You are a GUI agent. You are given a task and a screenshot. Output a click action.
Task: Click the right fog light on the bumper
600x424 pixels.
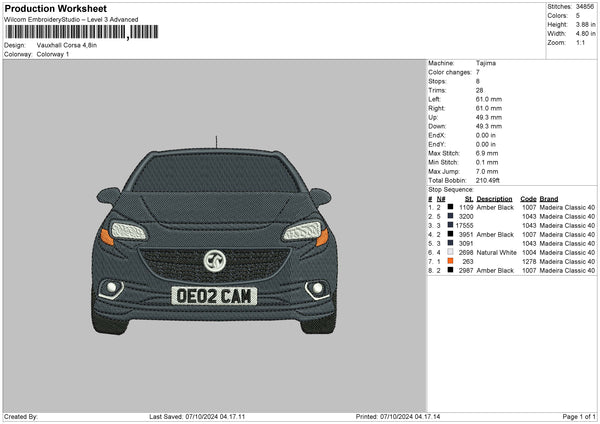[x=317, y=290]
